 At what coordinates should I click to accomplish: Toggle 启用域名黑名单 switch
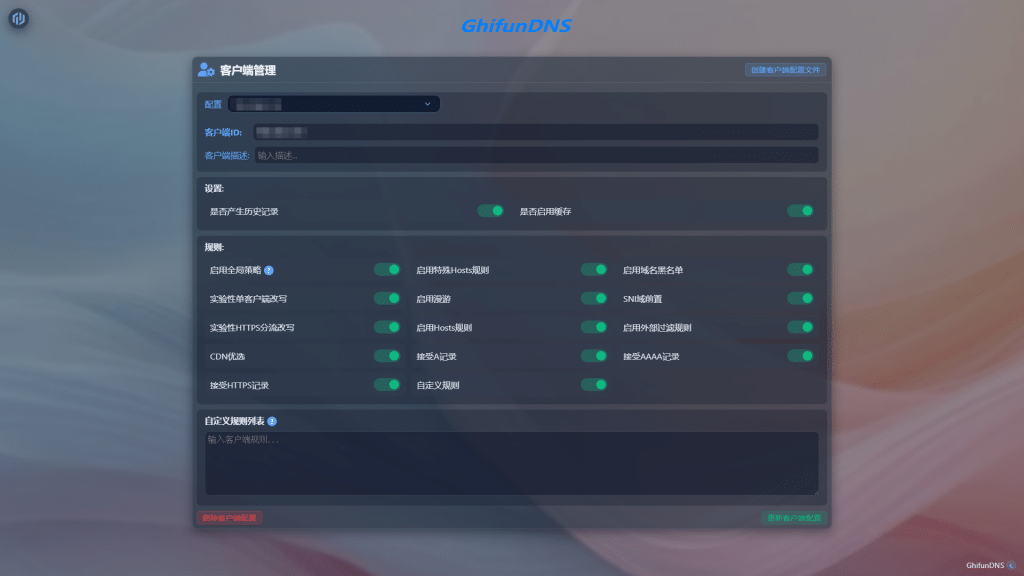800,270
